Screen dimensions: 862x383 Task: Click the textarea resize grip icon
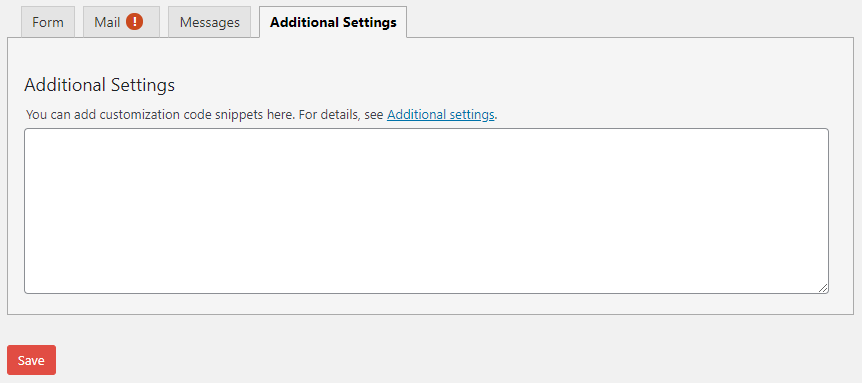coord(822,288)
